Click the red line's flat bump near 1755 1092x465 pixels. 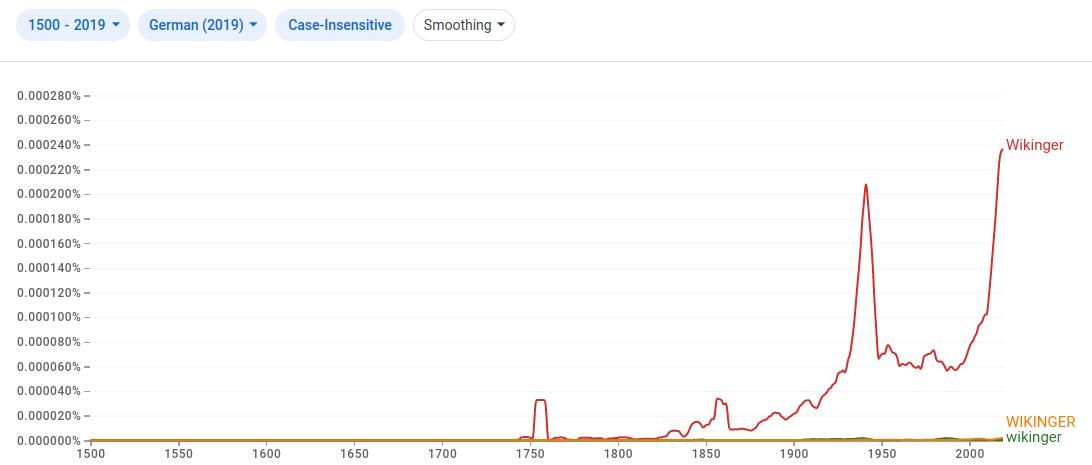pos(540,401)
